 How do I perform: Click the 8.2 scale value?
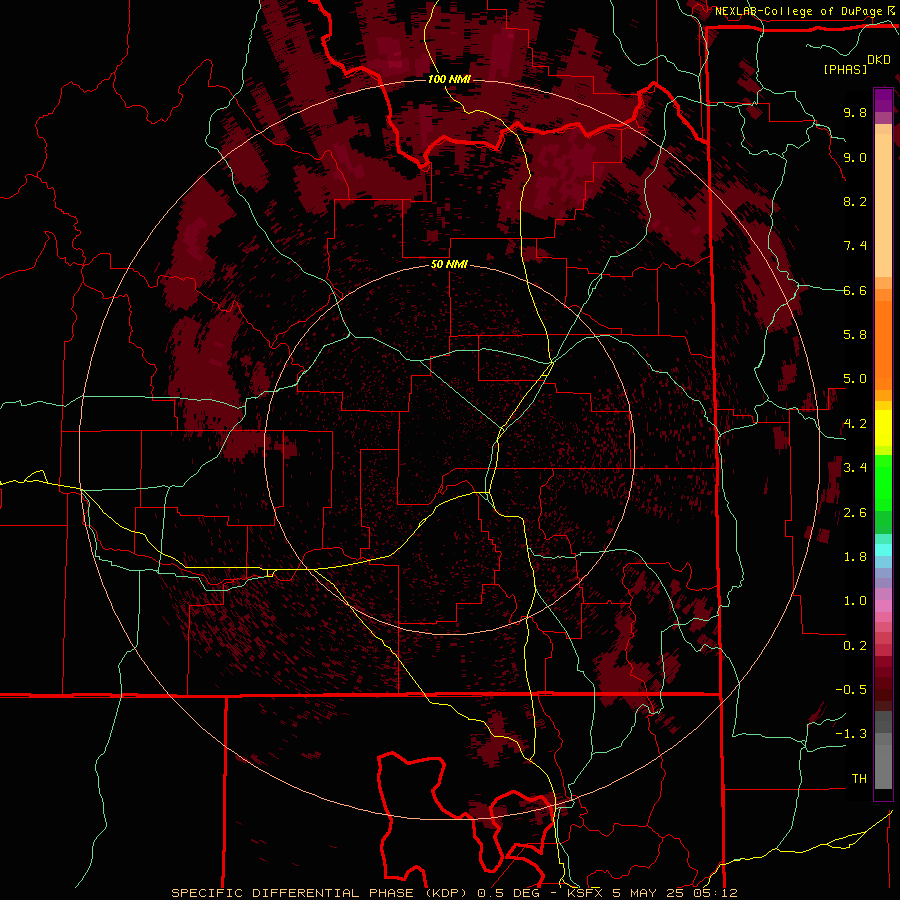[855, 201]
